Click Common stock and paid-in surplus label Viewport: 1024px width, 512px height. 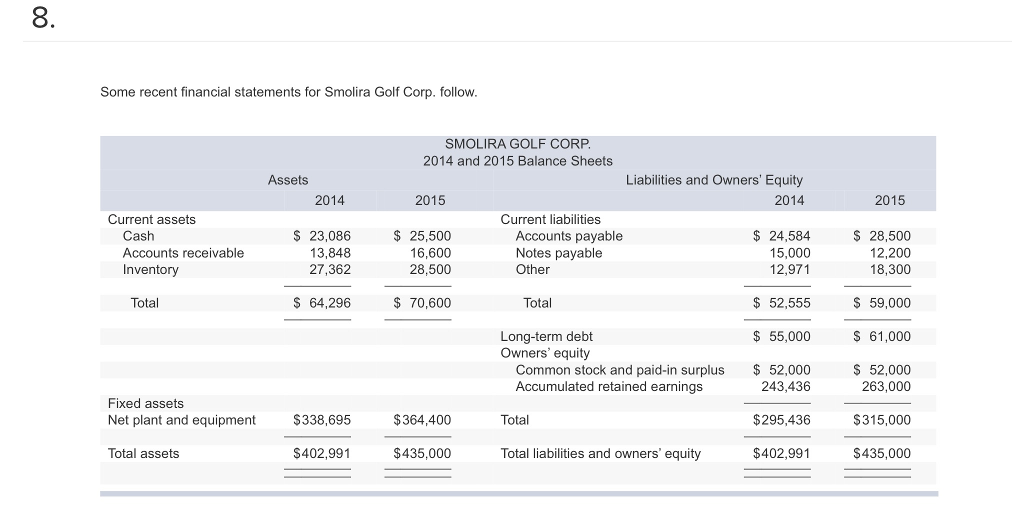pos(620,370)
